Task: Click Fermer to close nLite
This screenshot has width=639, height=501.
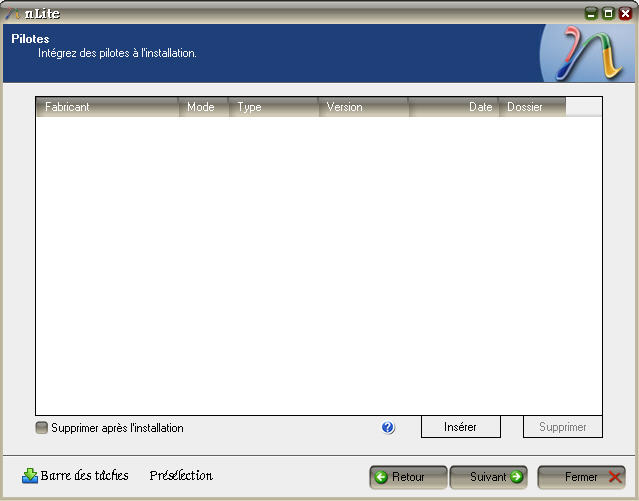Action: coord(582,477)
